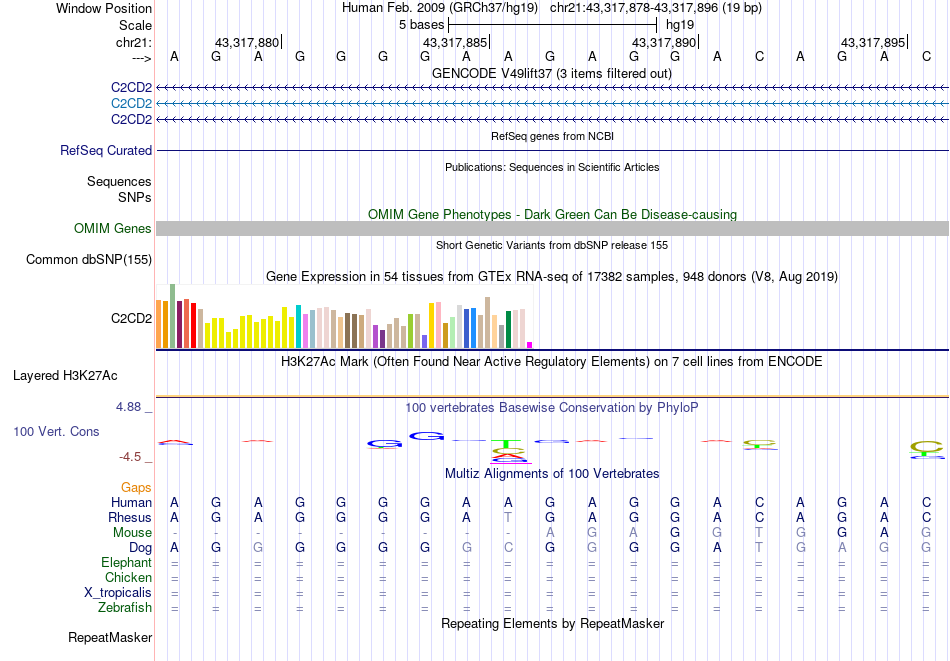Click RefSeq genes from NCBI title
950x661 pixels.
tap(552, 136)
